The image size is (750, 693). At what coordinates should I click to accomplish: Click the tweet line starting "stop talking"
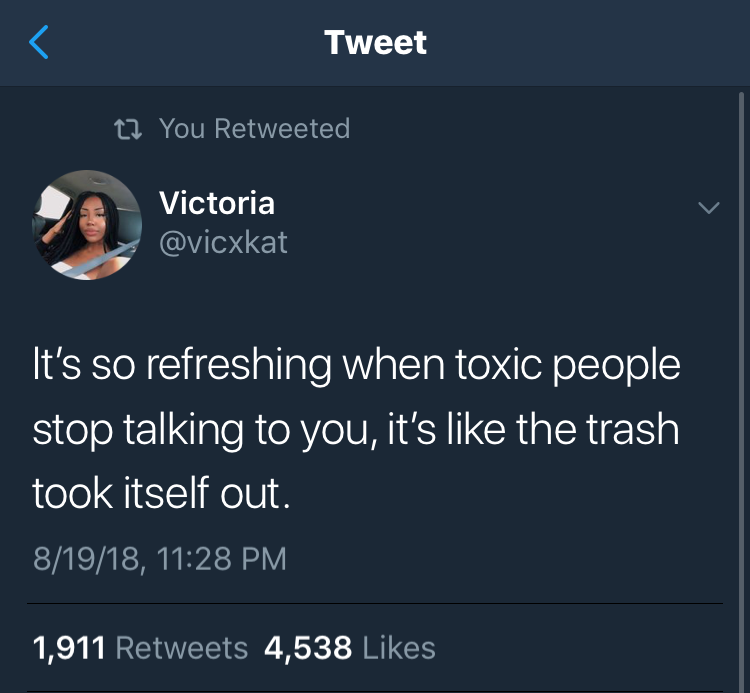click(356, 430)
